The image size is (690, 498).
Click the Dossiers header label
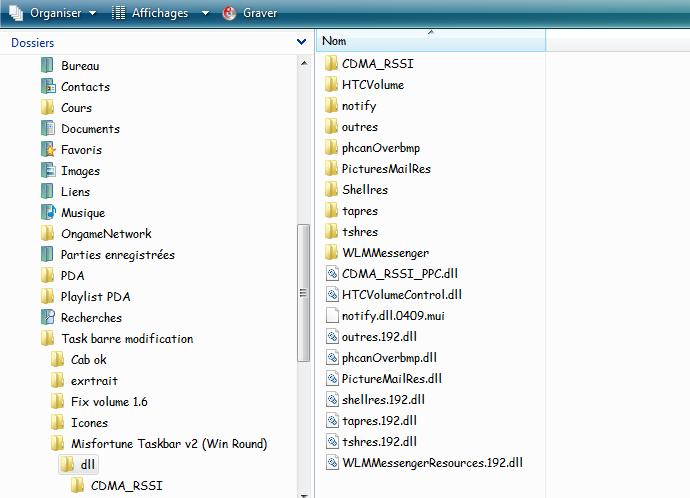[33, 43]
